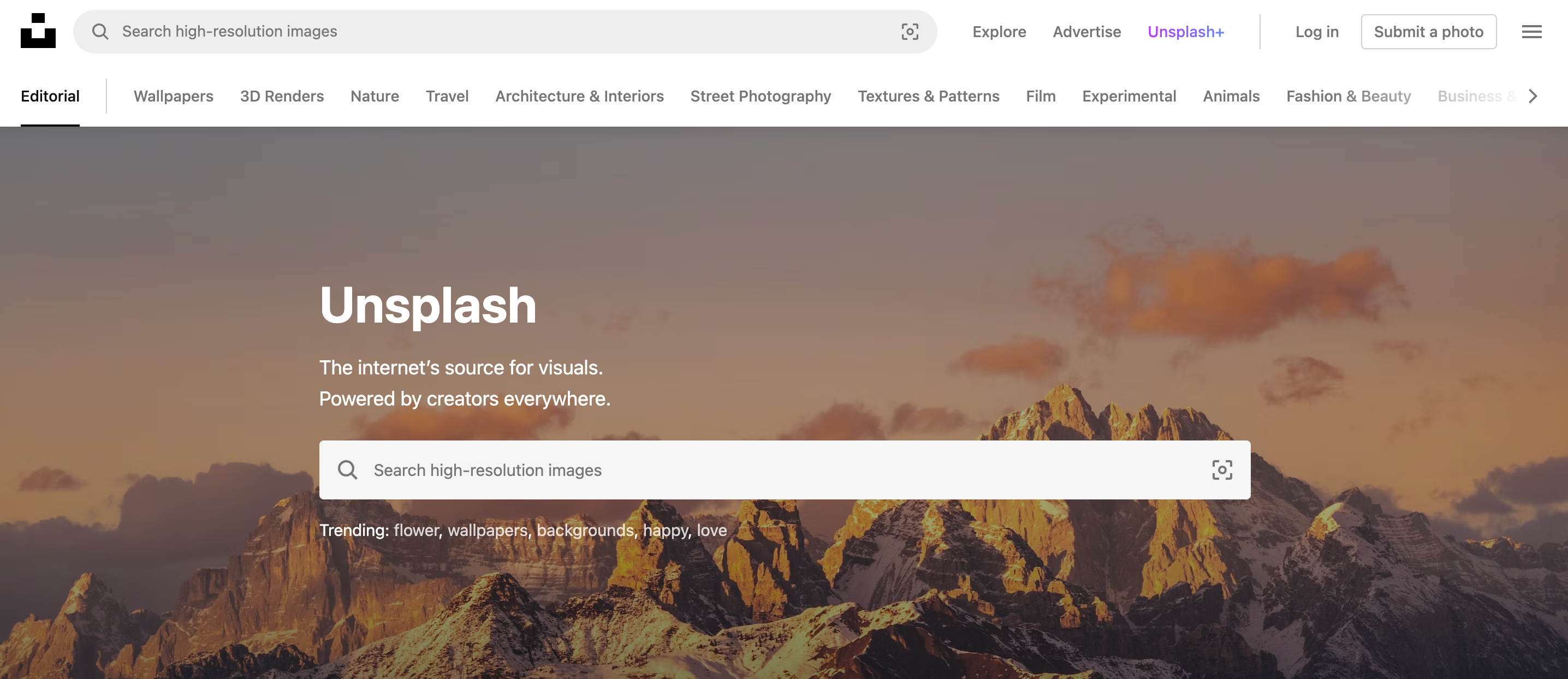Open the Street Photography topic
This screenshot has width=1568, height=679.
coord(761,96)
